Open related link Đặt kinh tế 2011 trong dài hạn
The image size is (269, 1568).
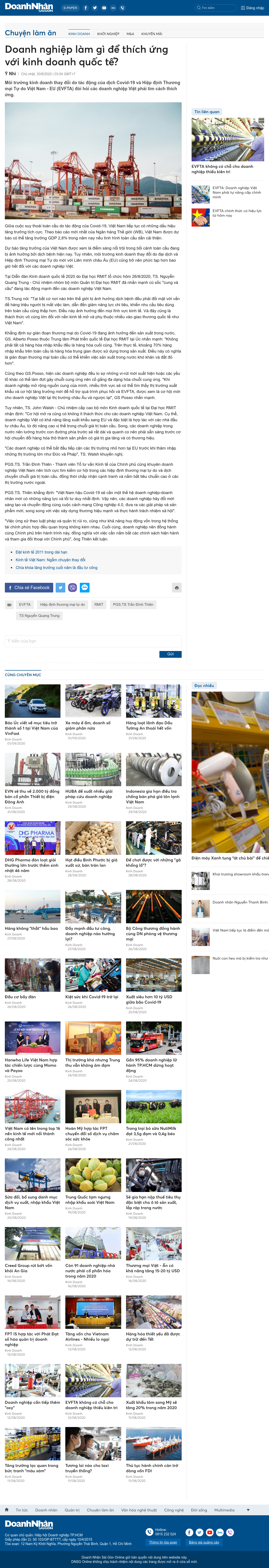[x=41, y=552]
